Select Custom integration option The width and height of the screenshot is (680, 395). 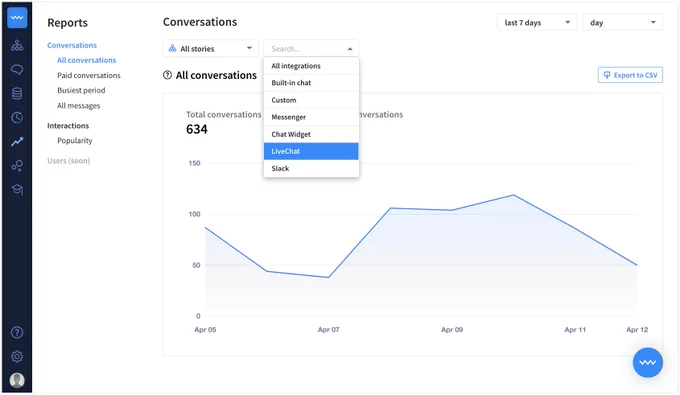(311, 100)
